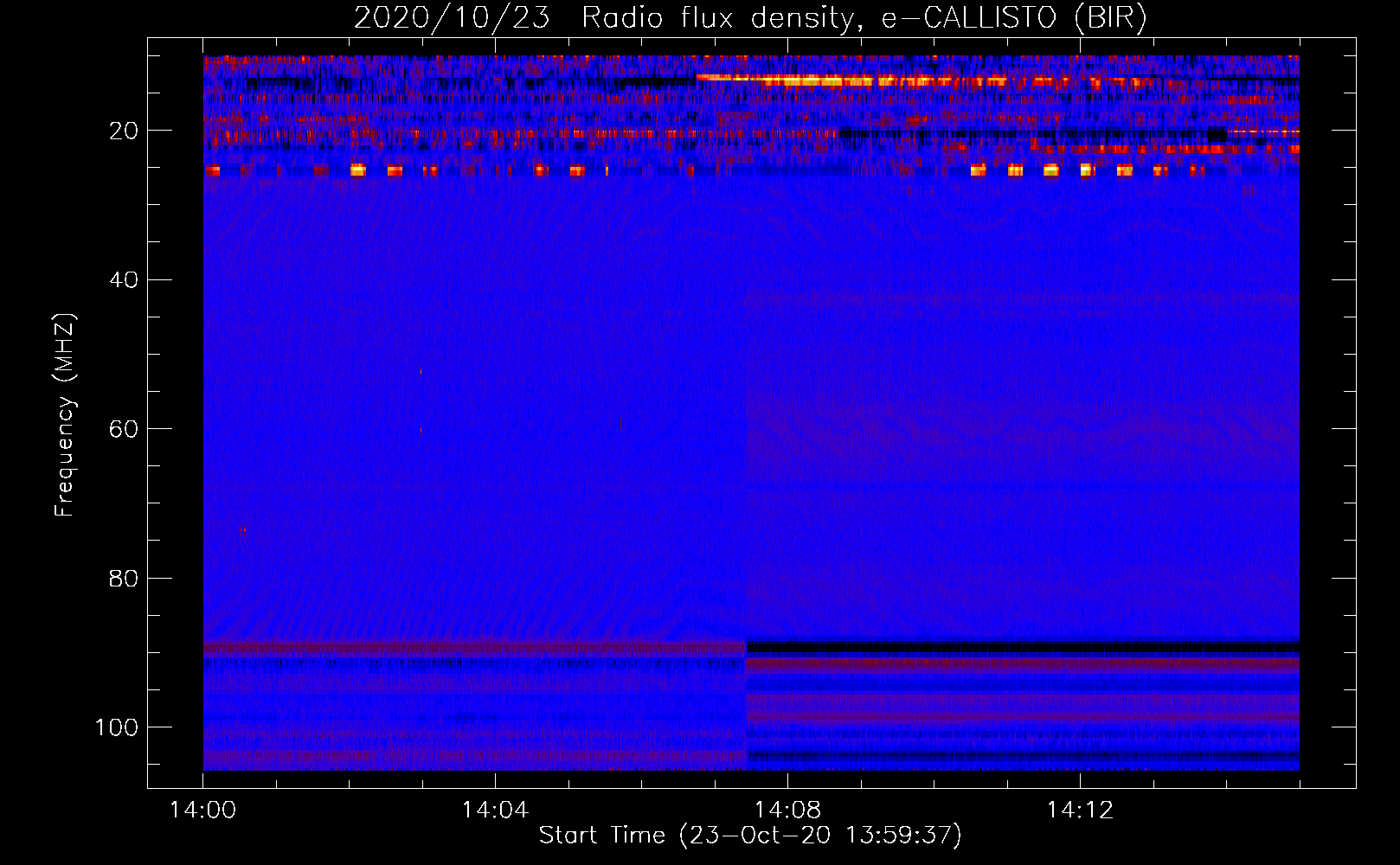Click the 20 MHz frequency tick label
This screenshot has width=1400, height=865.
point(124,131)
